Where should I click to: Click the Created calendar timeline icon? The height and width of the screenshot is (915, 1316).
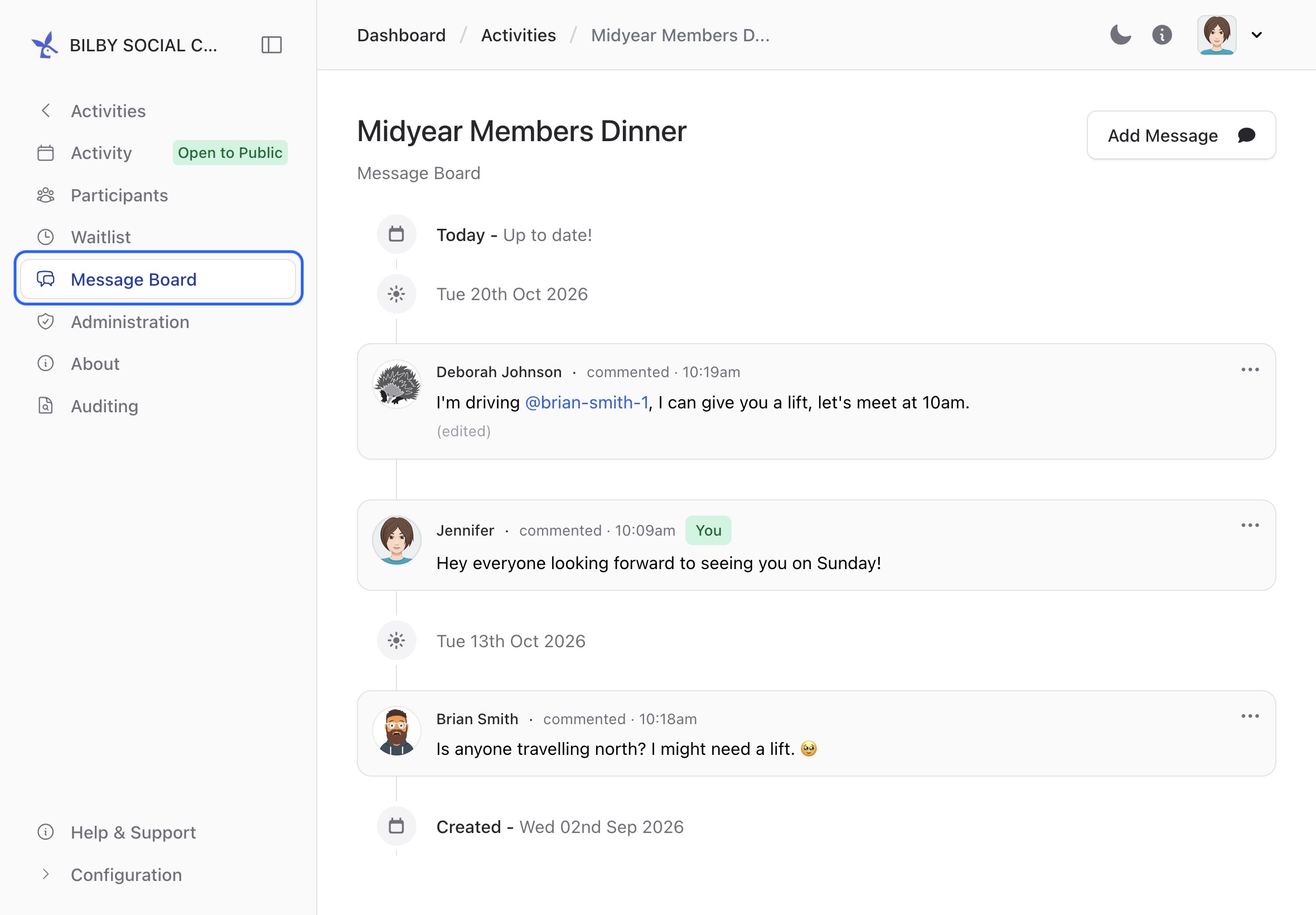(396, 826)
